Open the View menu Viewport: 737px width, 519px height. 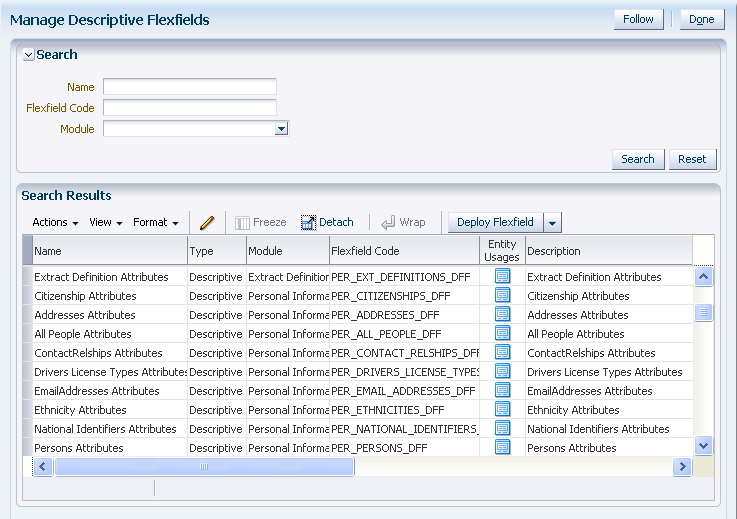[x=106, y=222]
